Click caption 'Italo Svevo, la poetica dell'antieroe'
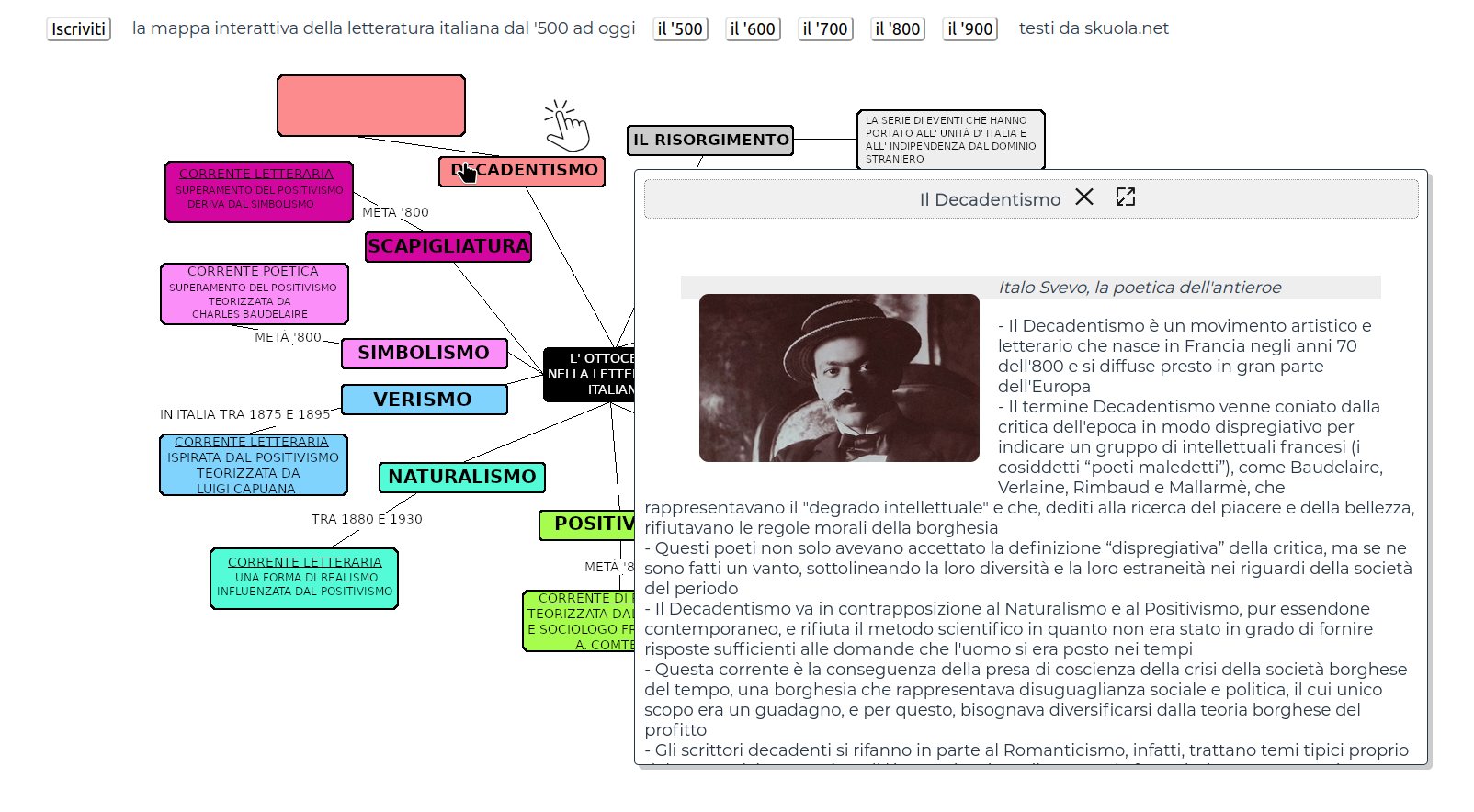1474x812 pixels. coord(1140,288)
